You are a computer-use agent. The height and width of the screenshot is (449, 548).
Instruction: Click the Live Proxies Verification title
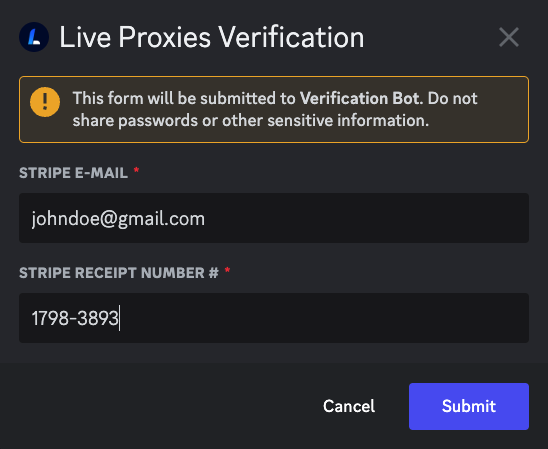(x=212, y=37)
